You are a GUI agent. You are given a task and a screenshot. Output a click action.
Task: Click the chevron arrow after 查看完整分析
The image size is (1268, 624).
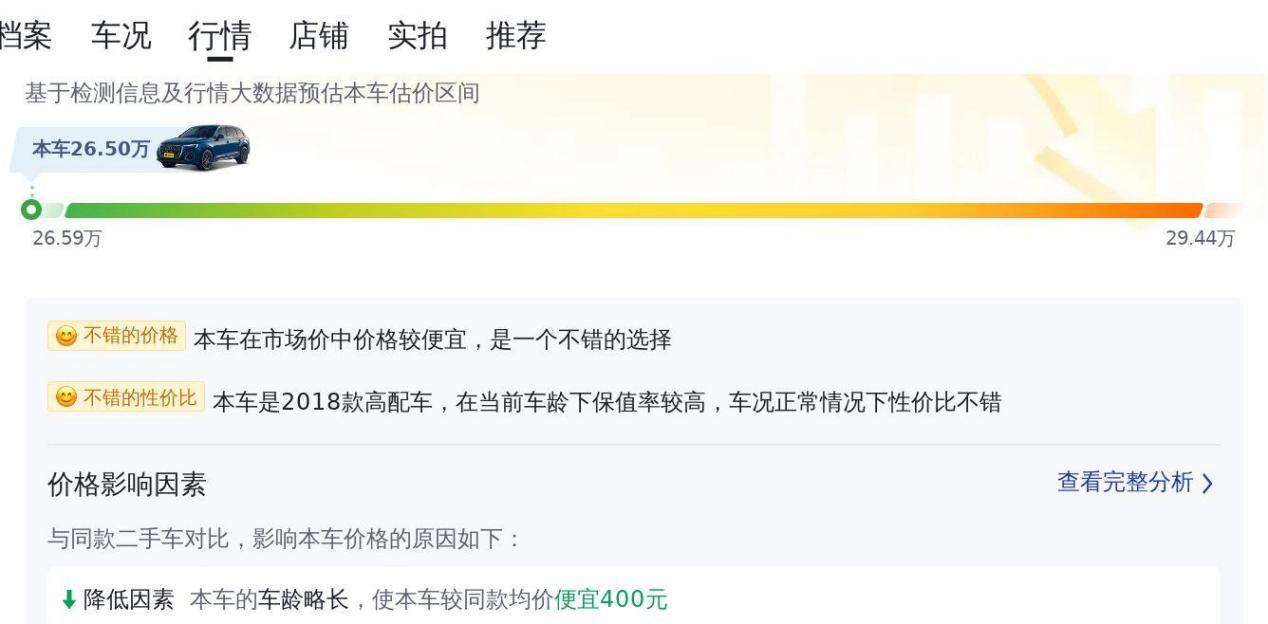(x=1207, y=484)
